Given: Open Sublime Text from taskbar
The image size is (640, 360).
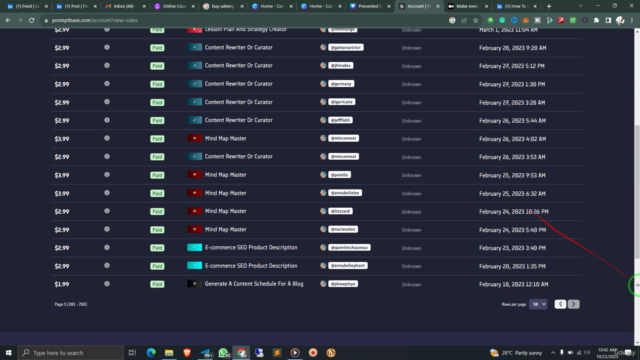Looking at the screenshot, I should [x=277, y=353].
